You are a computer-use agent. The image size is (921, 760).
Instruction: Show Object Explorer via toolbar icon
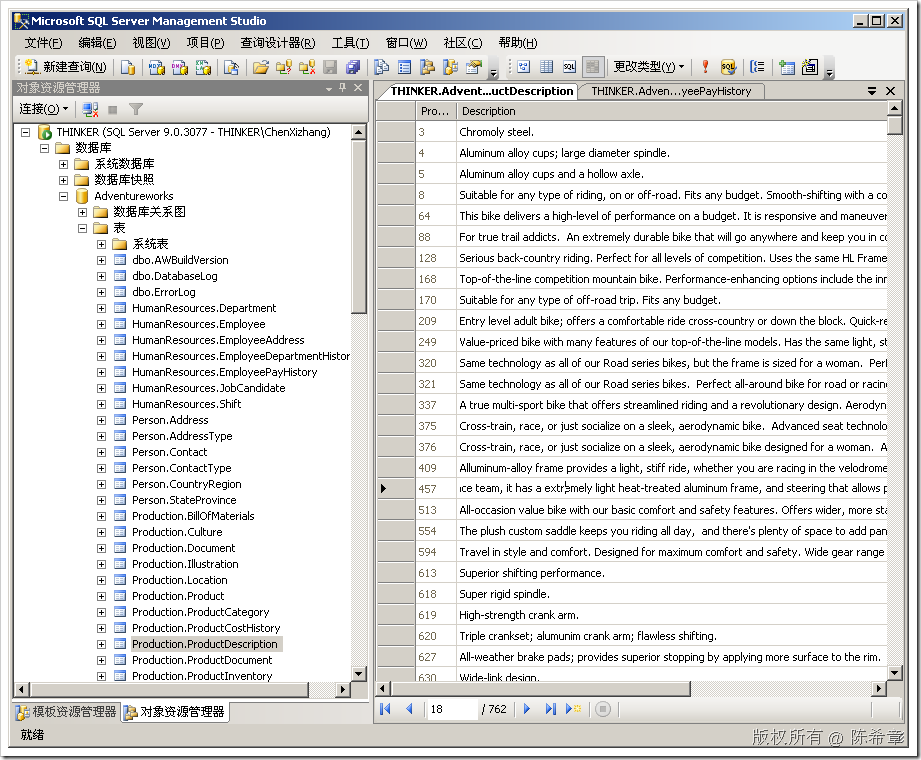tap(428, 67)
